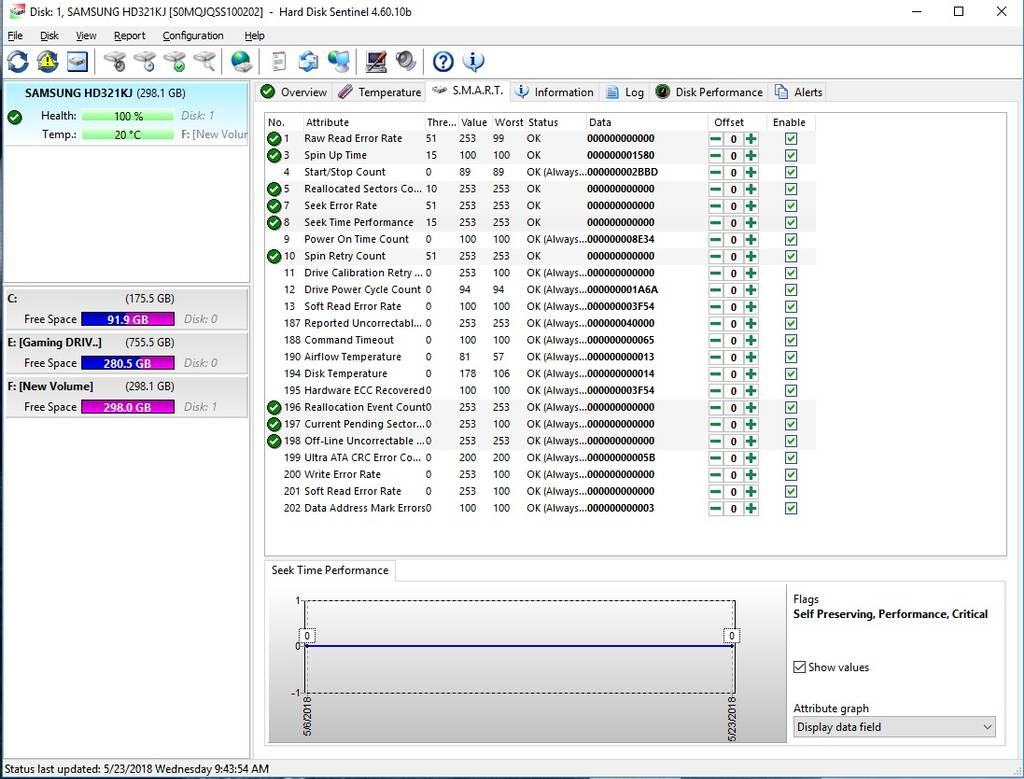This screenshot has width=1024, height=779.
Task: Open the Disk menu
Action: (49, 36)
